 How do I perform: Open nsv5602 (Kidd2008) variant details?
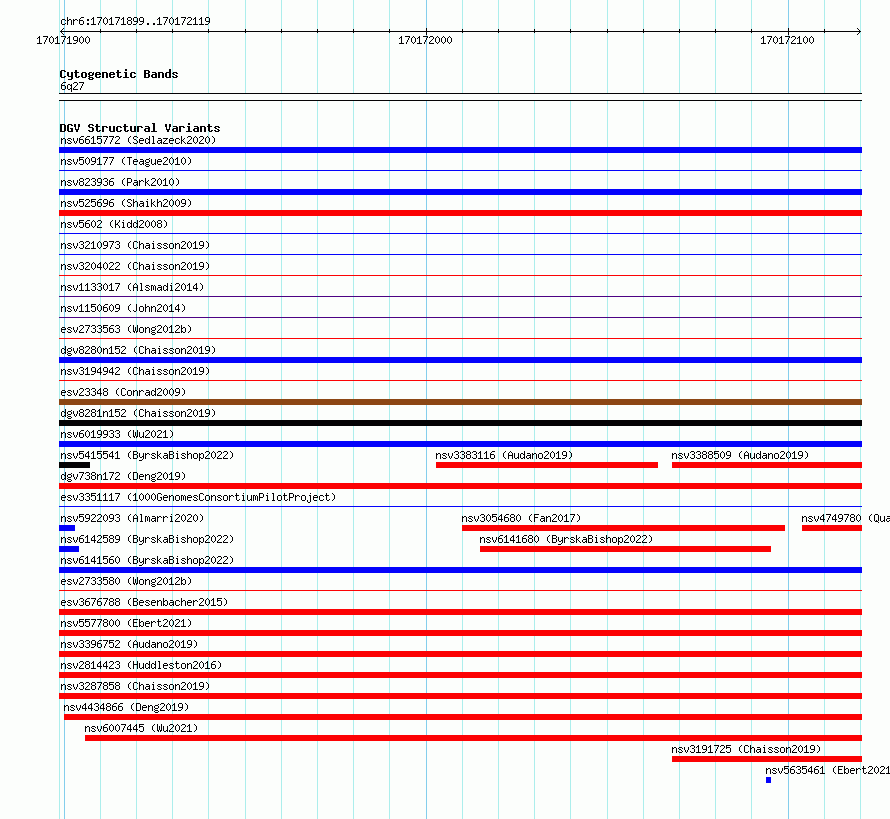(x=114, y=224)
